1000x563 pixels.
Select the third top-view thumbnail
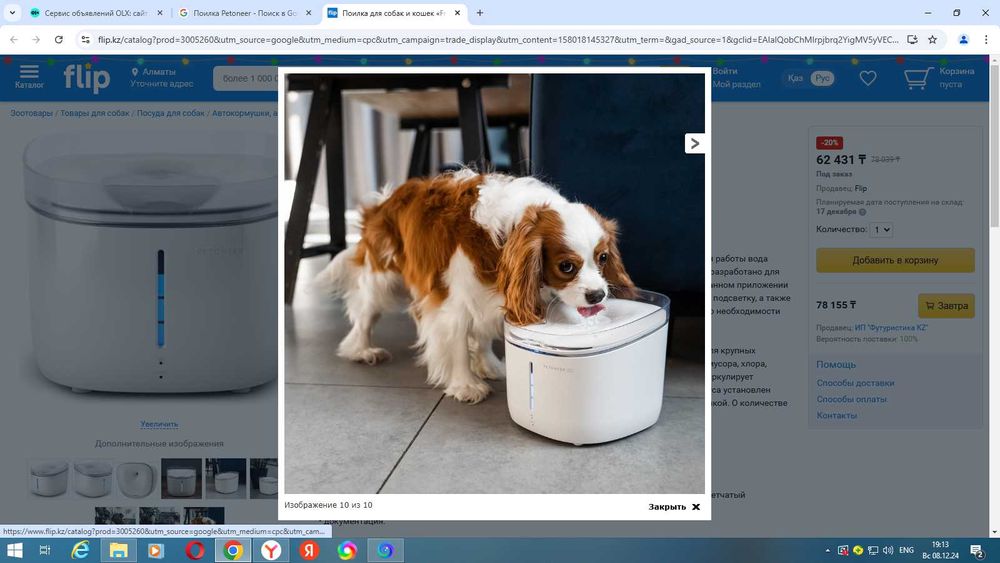pos(136,478)
